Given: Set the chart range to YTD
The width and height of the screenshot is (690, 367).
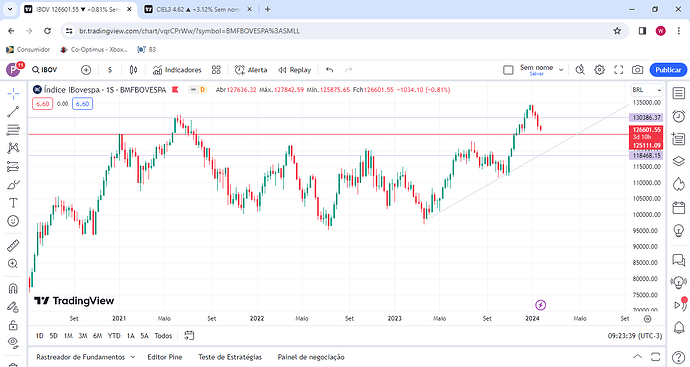Looking at the screenshot, I should coord(114,336).
